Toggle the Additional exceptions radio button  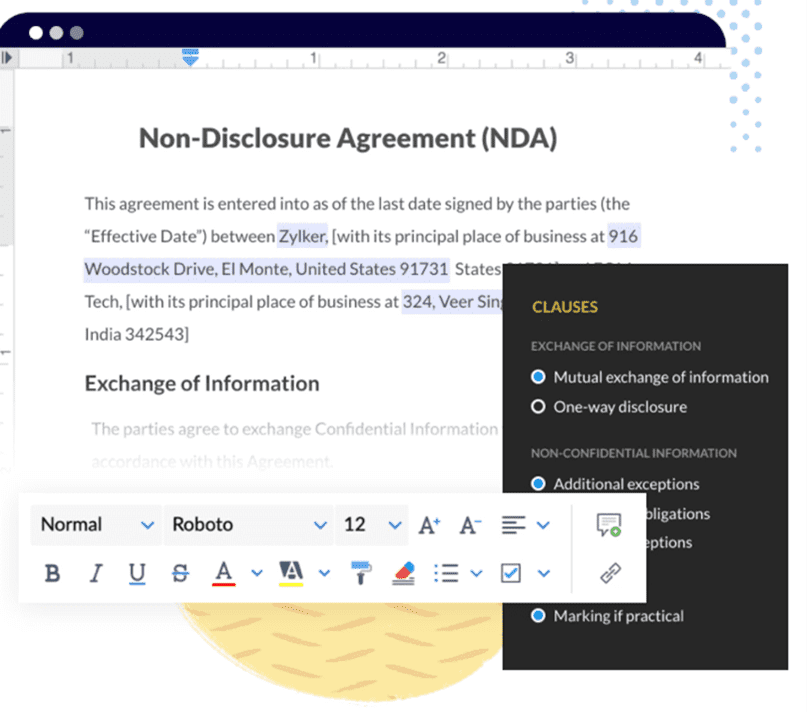(539, 484)
